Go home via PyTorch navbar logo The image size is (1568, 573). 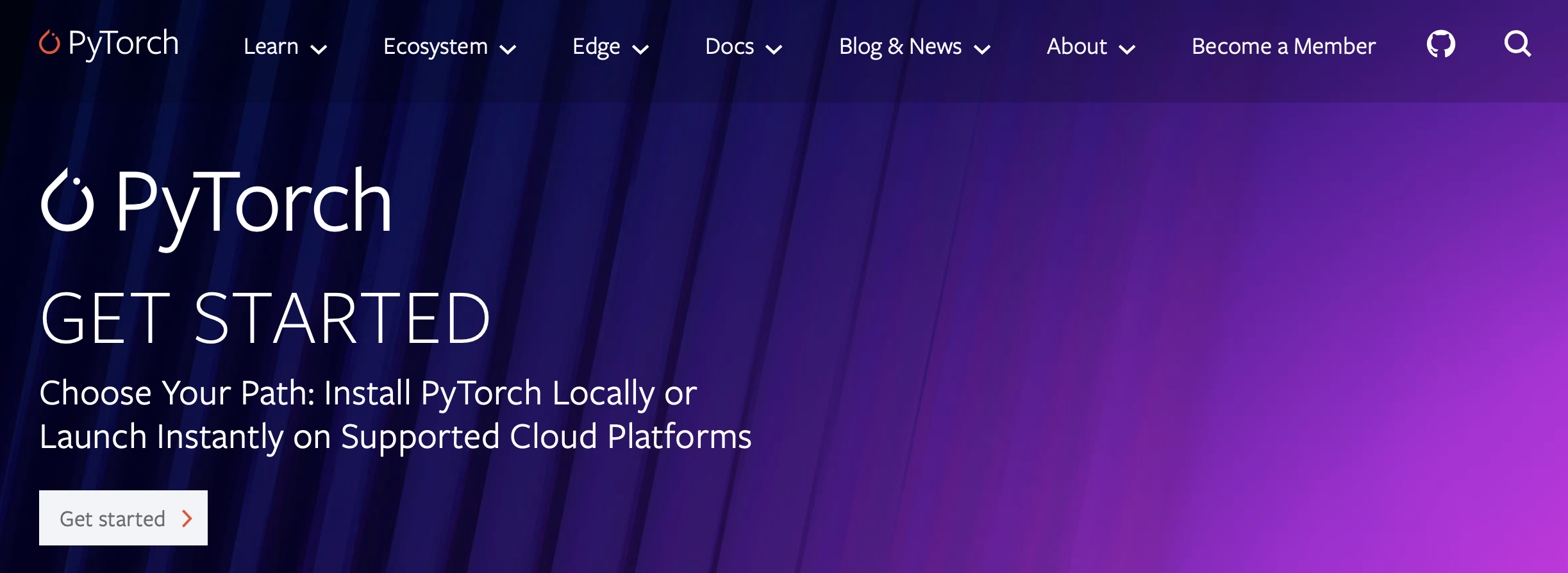click(109, 44)
